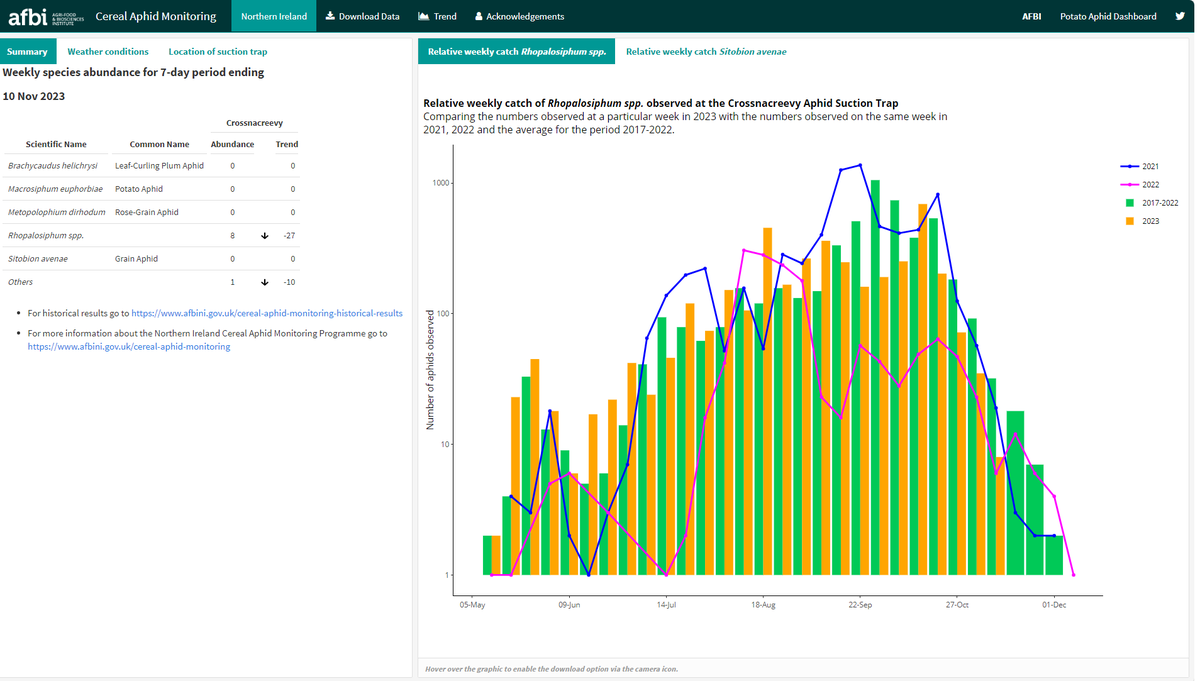Click the Summary tab
This screenshot has width=1200, height=681.
tap(28, 50)
